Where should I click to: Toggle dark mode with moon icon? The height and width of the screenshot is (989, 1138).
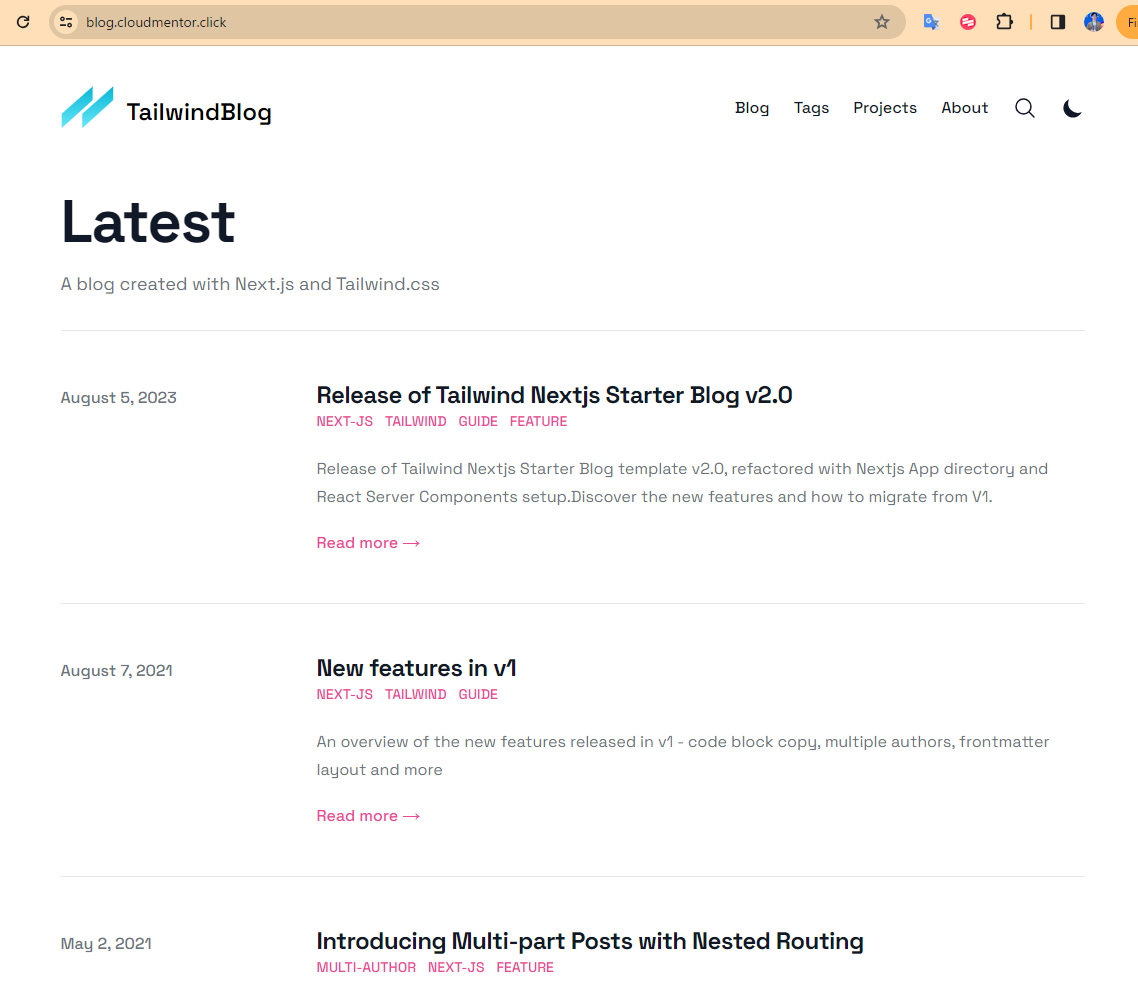(x=1072, y=108)
